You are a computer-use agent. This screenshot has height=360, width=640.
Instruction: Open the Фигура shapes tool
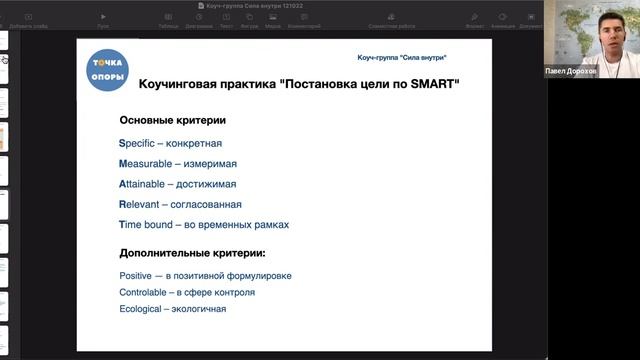pos(249,17)
